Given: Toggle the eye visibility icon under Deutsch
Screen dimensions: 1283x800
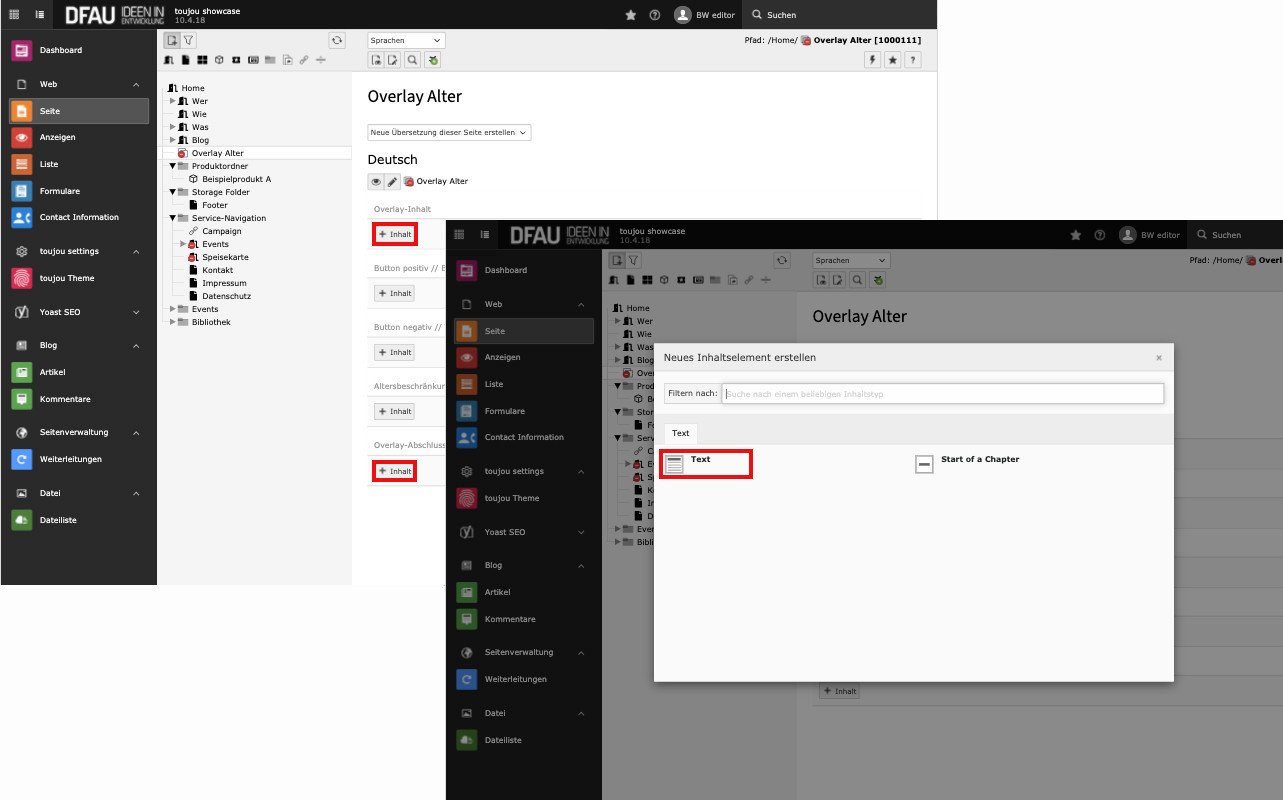Looking at the screenshot, I should (376, 182).
